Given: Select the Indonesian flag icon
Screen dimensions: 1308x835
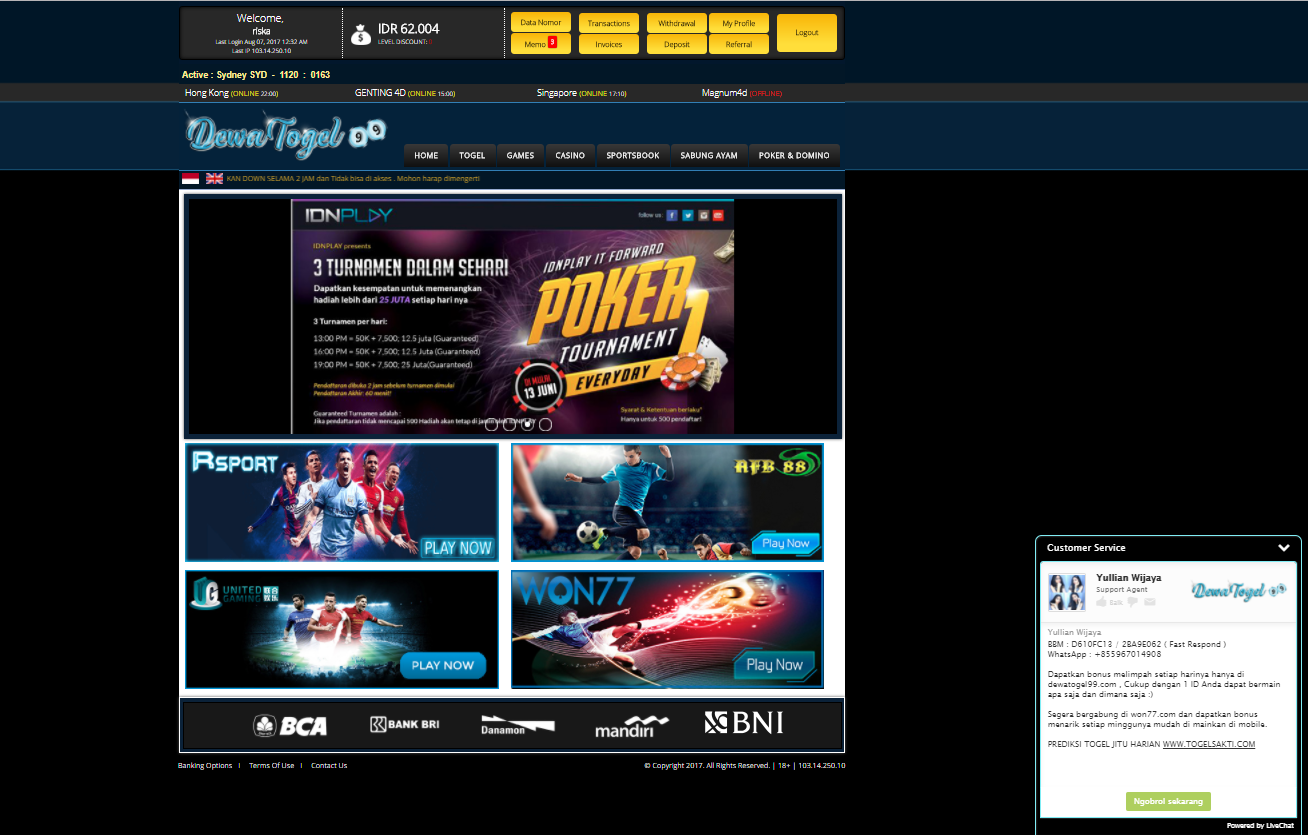Looking at the screenshot, I should coord(188,177).
